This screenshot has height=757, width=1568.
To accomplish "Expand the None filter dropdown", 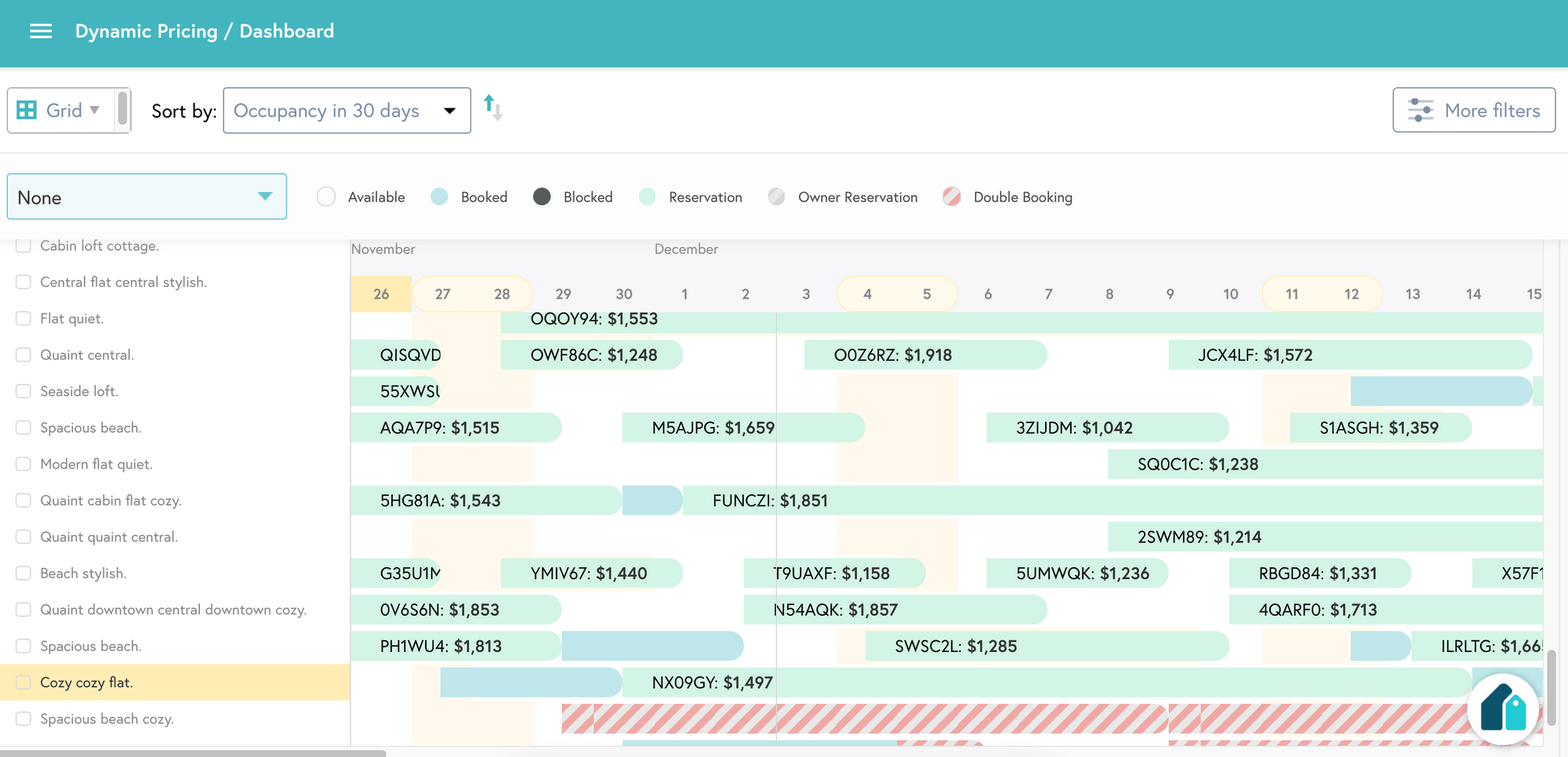I will click(x=146, y=197).
